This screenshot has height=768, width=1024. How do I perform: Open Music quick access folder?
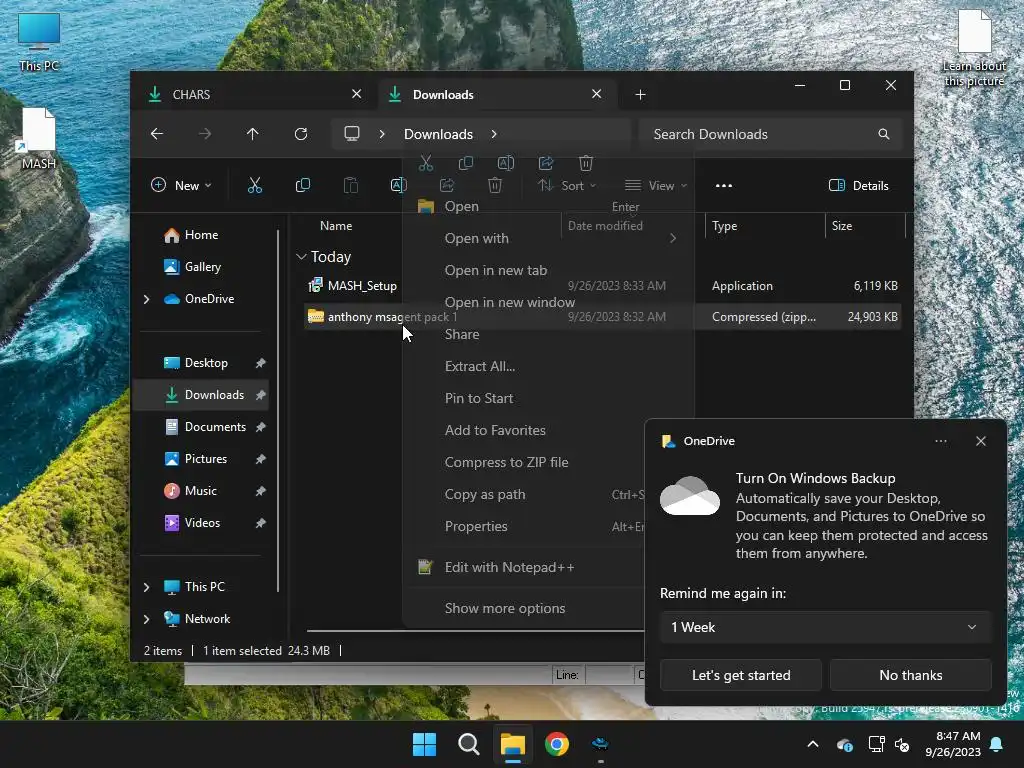(x=200, y=491)
